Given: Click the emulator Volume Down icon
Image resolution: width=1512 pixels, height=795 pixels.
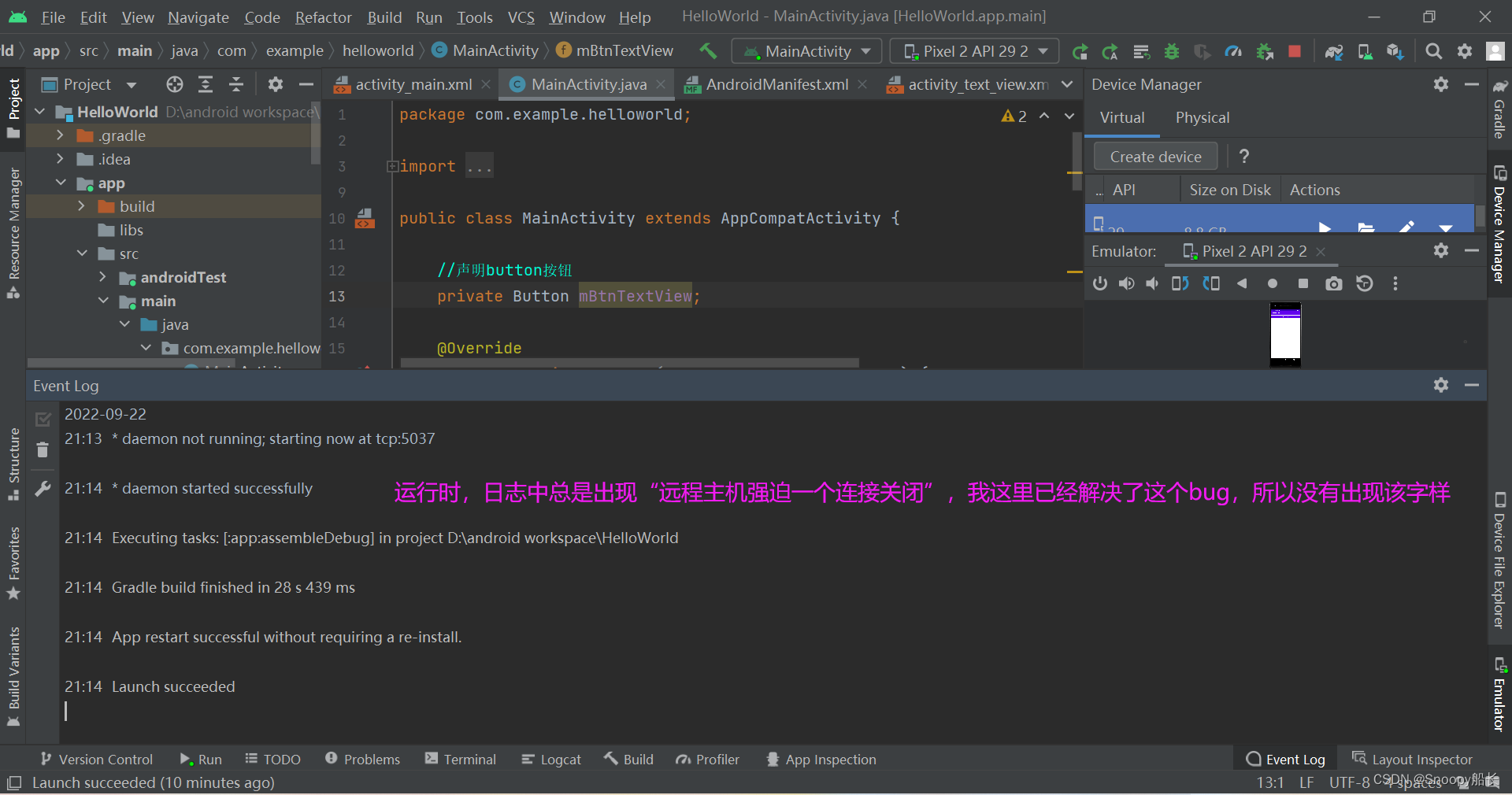Looking at the screenshot, I should point(1152,283).
